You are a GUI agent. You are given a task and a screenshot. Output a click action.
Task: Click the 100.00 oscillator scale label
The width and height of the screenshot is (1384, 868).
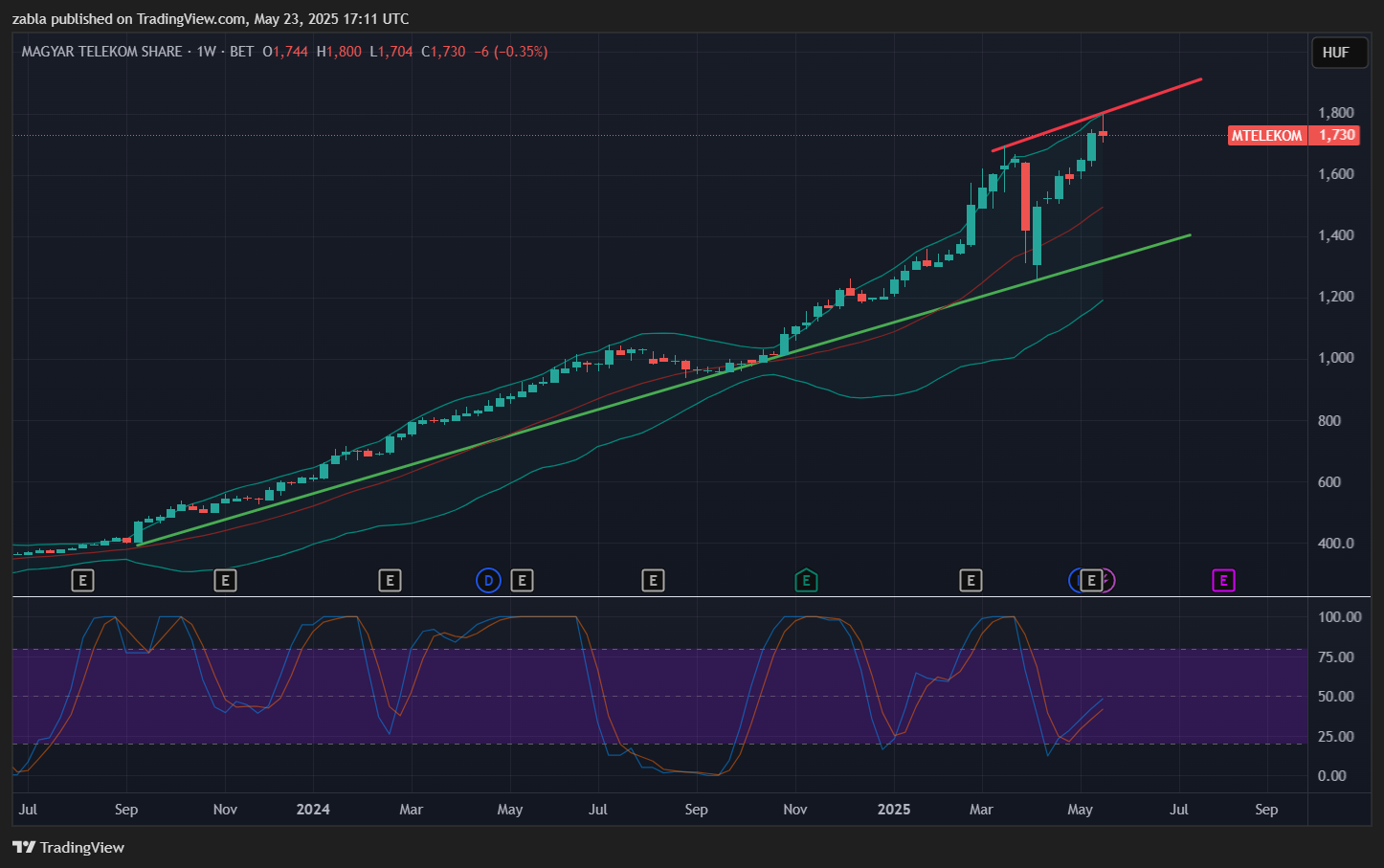pos(1340,616)
